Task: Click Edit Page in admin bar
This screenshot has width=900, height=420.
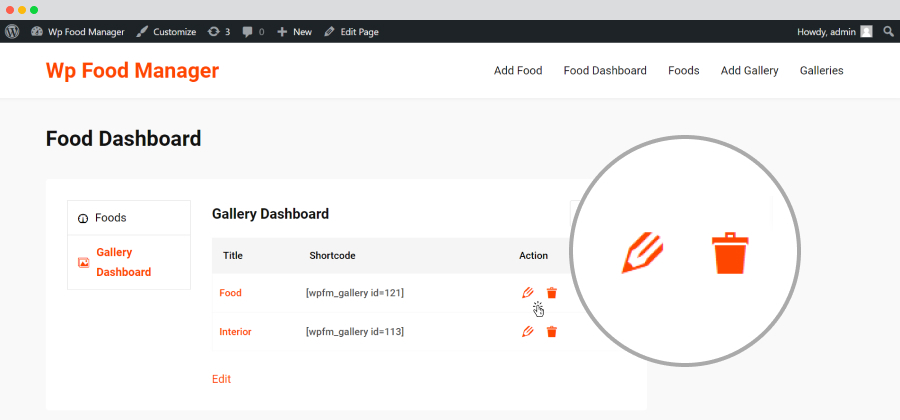Action: (351, 32)
